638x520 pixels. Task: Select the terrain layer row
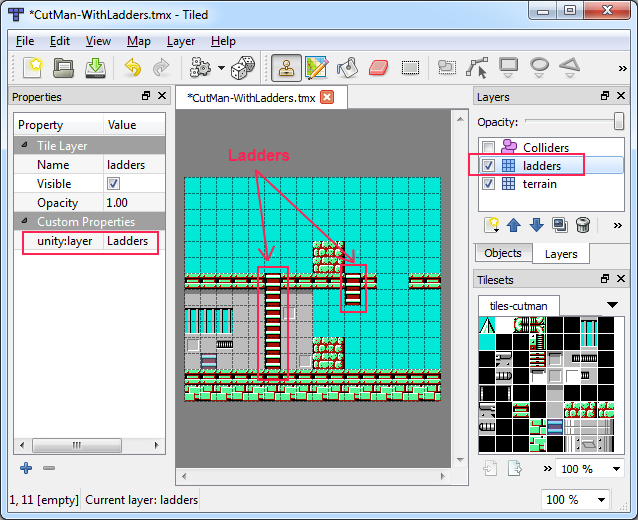(551, 184)
